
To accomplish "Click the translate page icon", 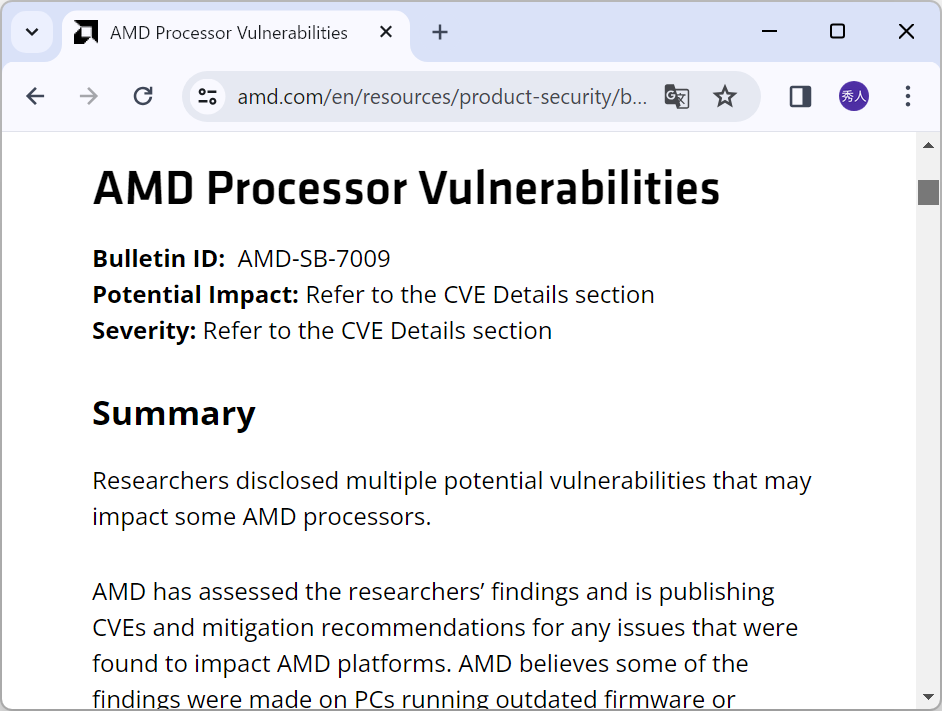I will [x=677, y=96].
